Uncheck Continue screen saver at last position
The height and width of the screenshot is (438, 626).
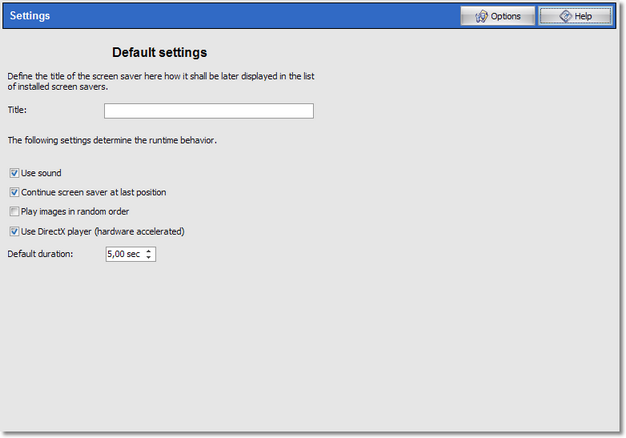click(14, 192)
